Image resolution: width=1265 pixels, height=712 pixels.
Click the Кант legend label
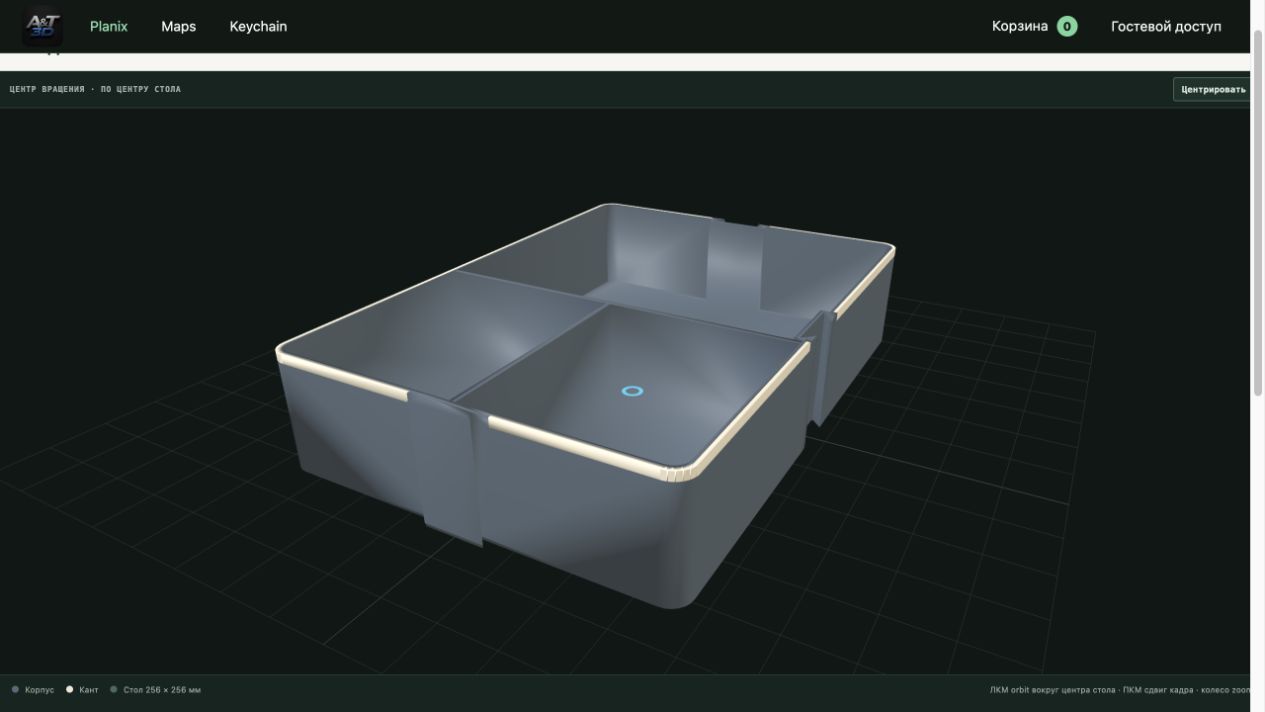coord(89,690)
